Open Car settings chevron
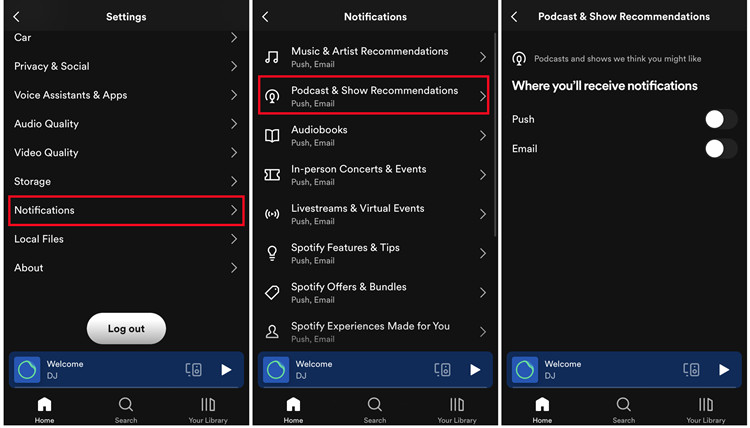750x428 pixels. [x=234, y=37]
